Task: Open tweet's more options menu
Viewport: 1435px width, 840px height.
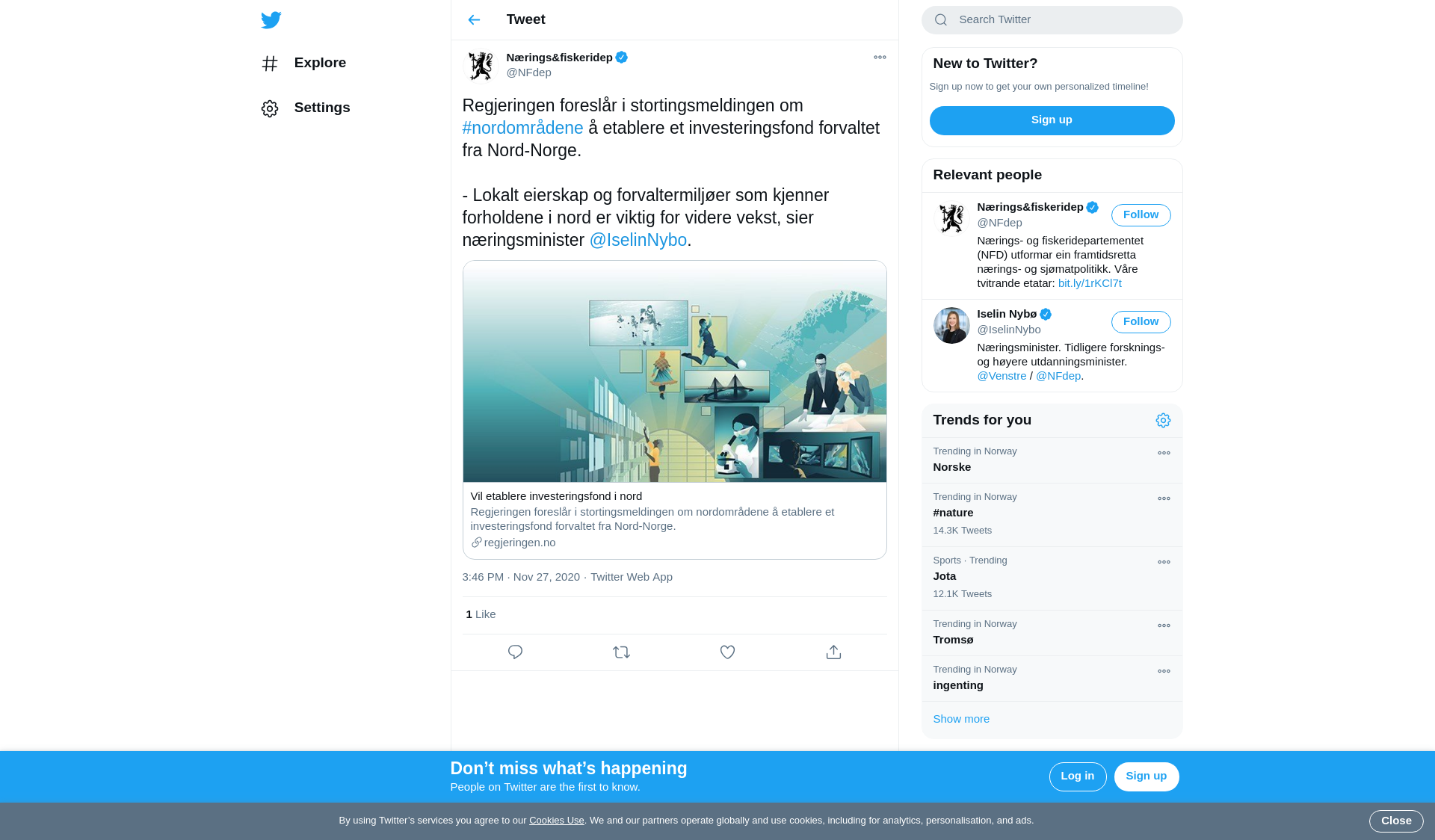Action: 880,58
